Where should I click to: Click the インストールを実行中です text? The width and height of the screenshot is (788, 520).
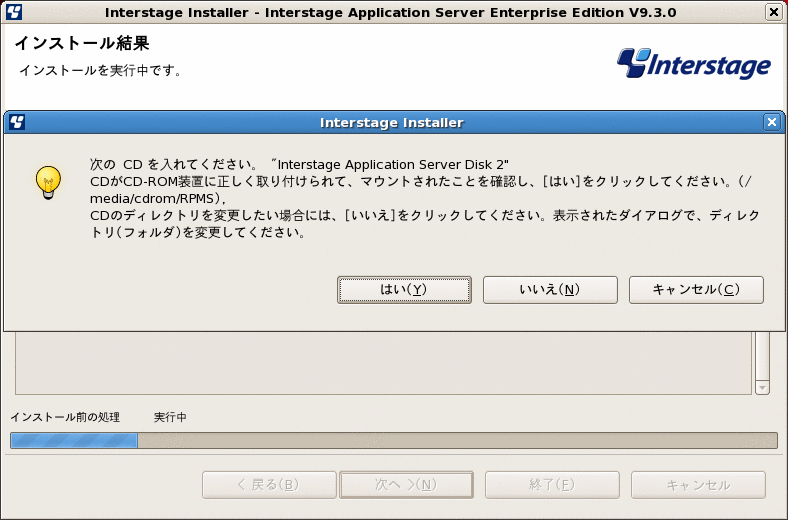point(100,70)
